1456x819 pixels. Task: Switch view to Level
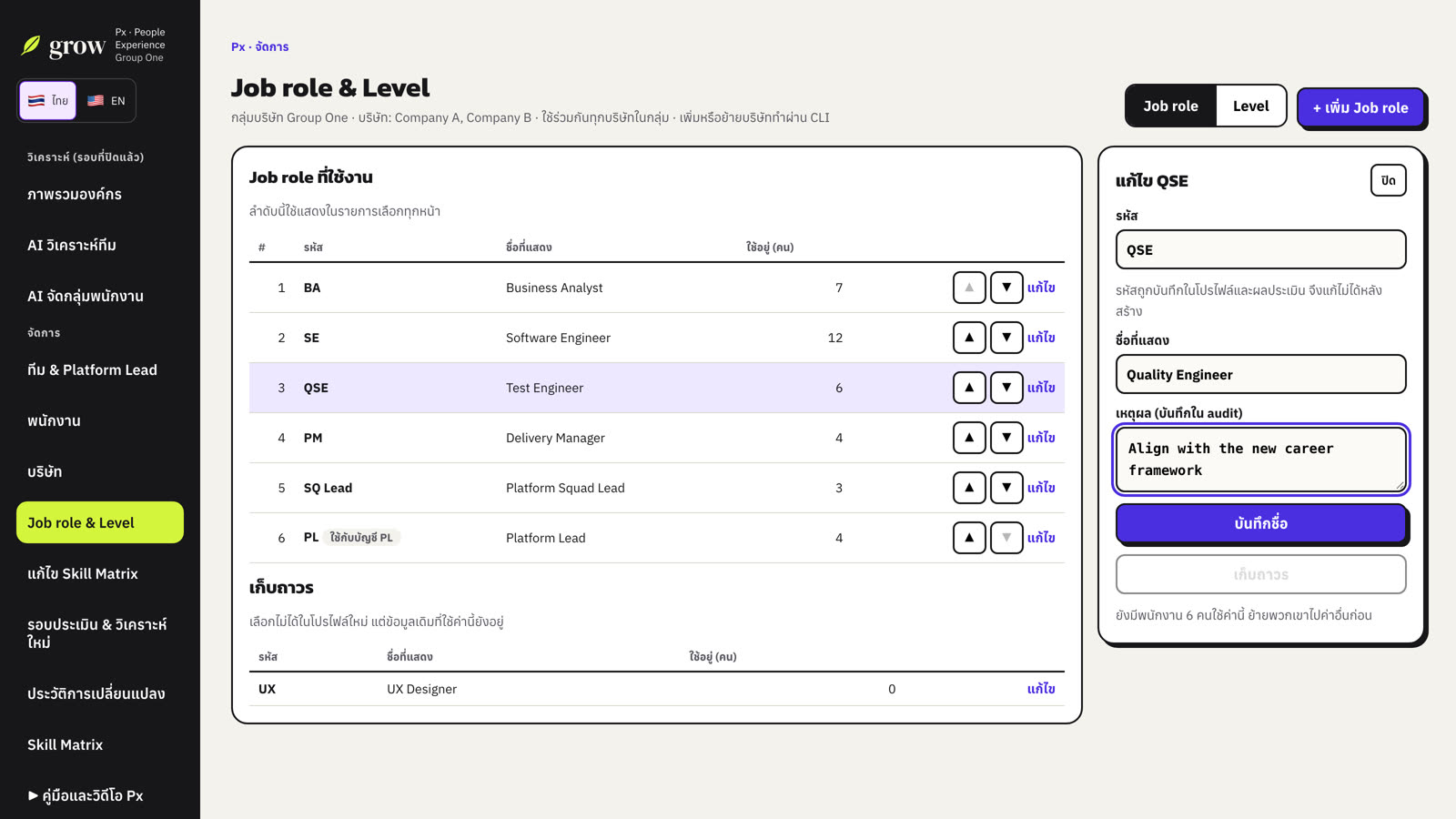pos(1250,106)
